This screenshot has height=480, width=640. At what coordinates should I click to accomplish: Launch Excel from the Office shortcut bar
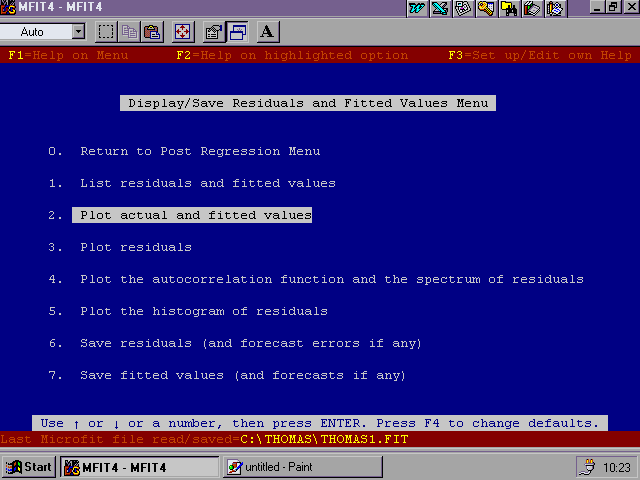coord(439,8)
